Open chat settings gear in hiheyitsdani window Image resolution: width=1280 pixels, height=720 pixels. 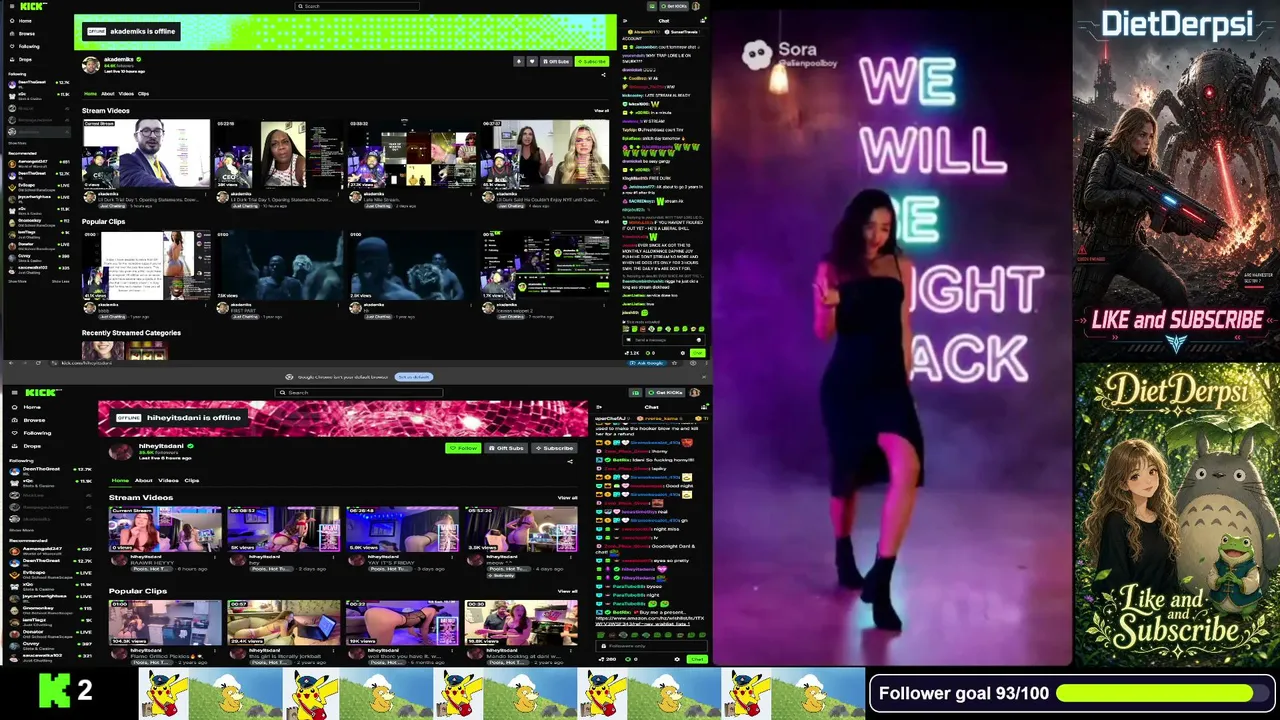[x=677, y=659]
